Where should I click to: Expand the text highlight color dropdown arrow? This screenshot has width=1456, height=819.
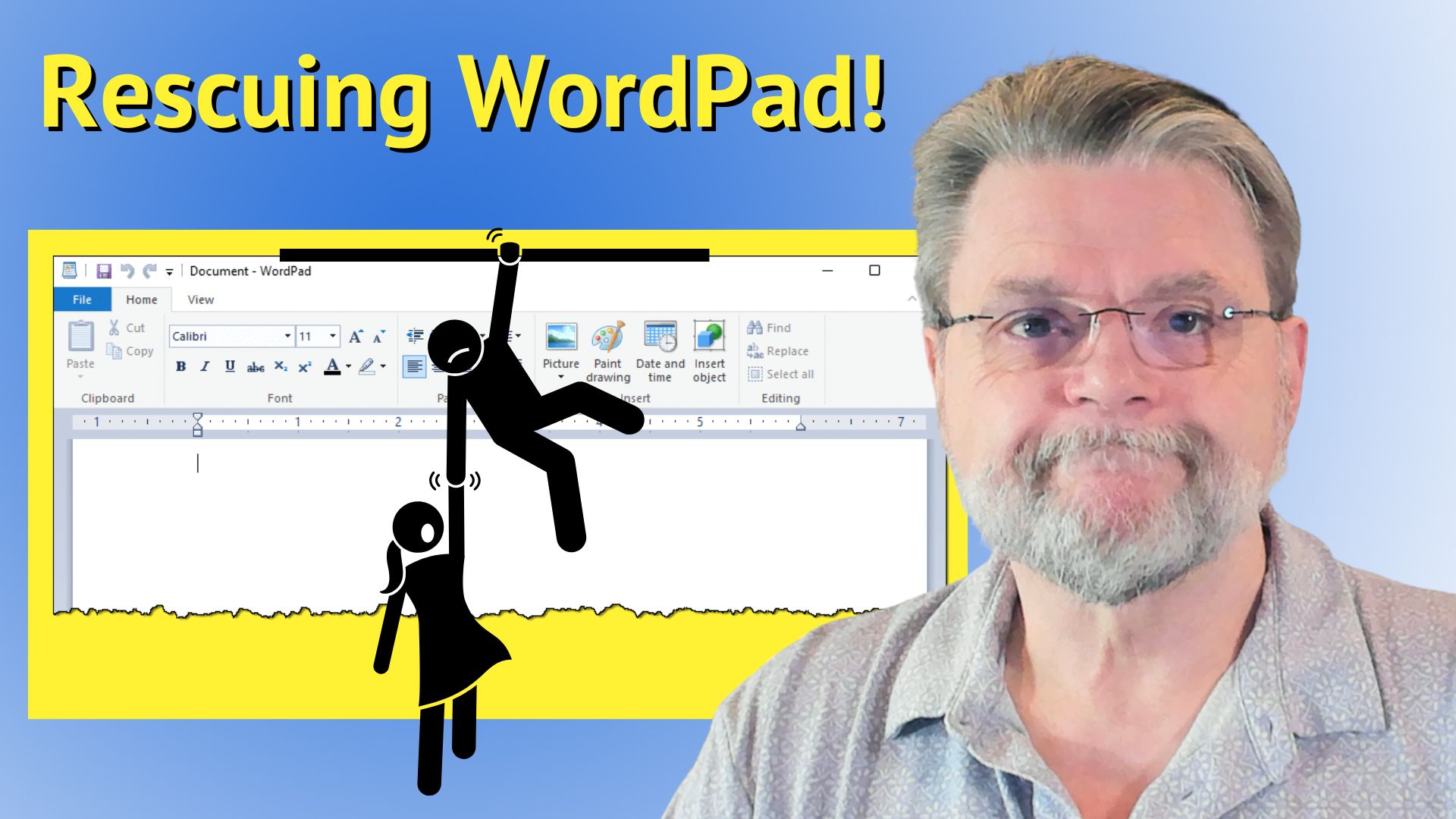click(383, 366)
